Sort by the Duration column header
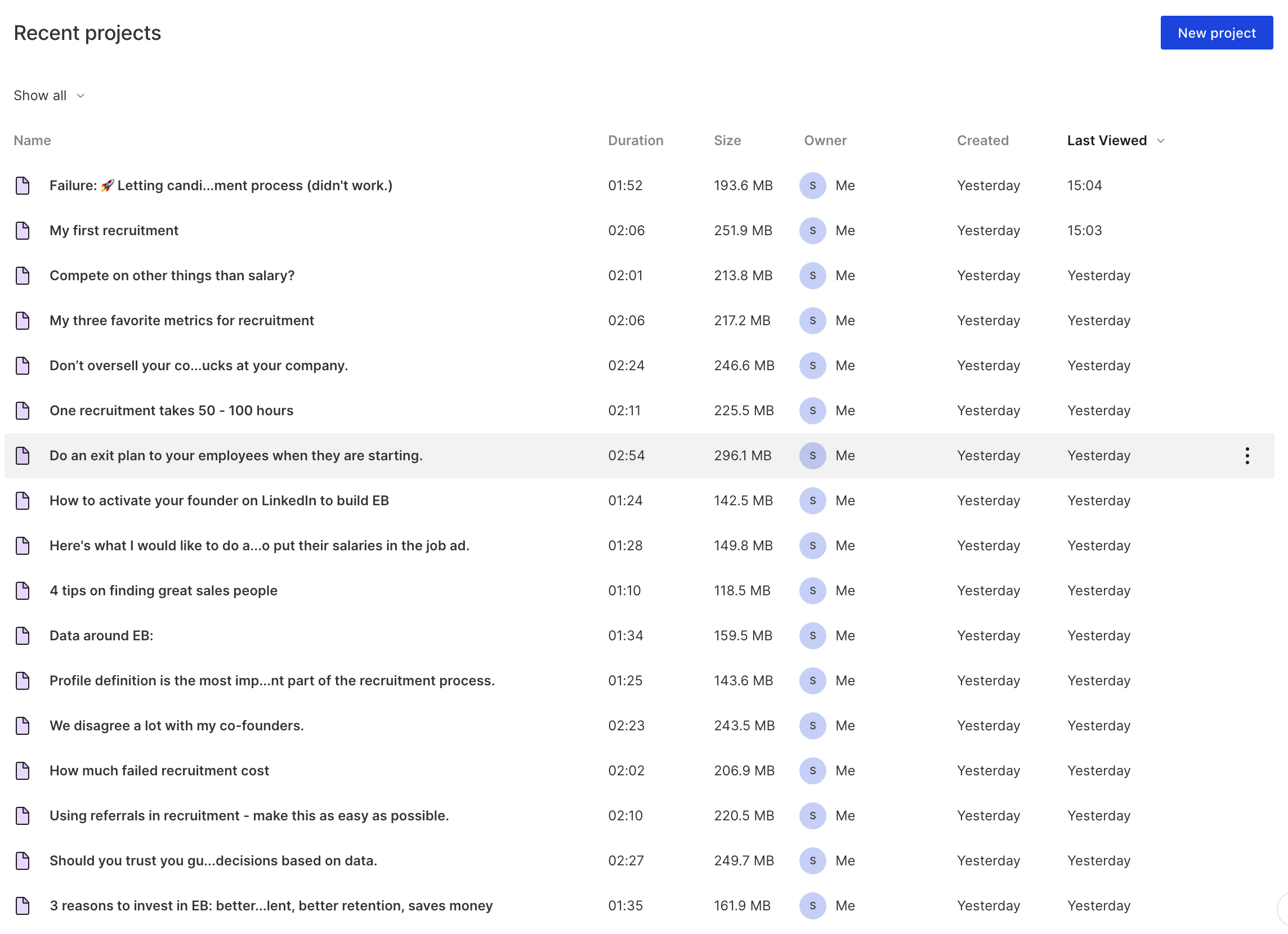This screenshot has height=934, width=1288. pyautogui.click(x=636, y=141)
